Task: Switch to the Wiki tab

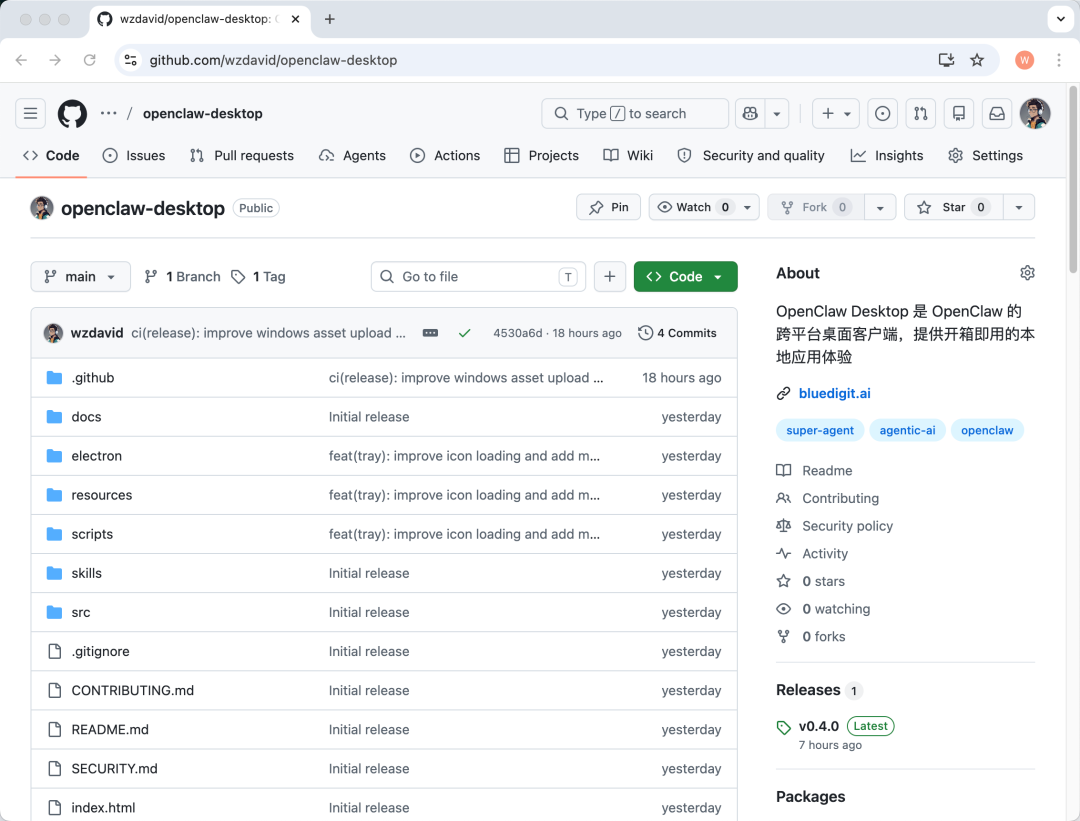Action: point(627,156)
